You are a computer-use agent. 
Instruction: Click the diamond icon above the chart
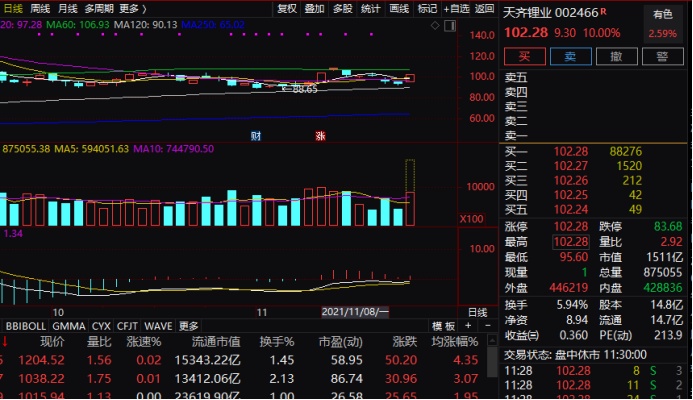point(435,26)
